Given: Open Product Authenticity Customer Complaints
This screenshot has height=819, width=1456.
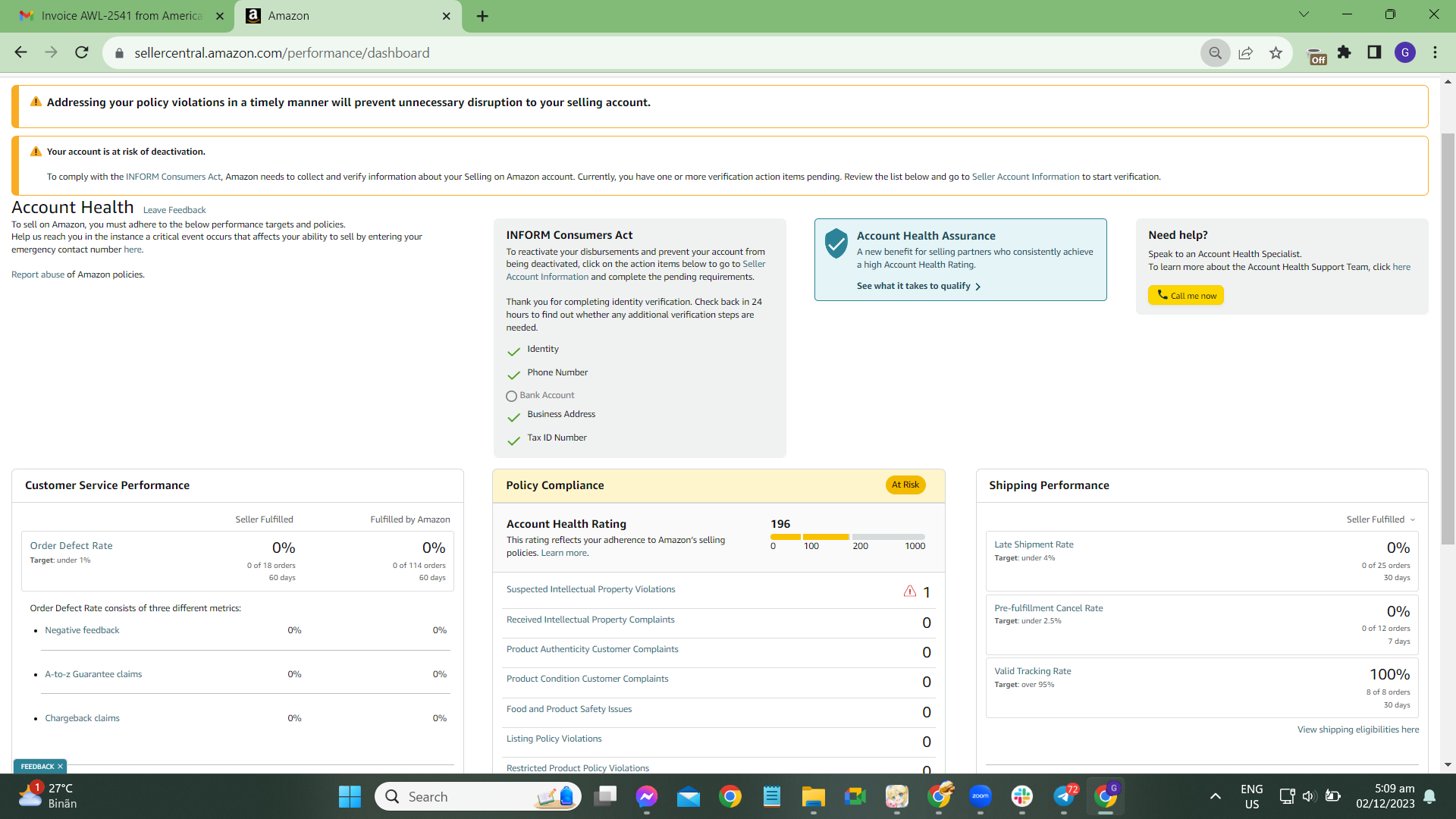Looking at the screenshot, I should pyautogui.click(x=592, y=649).
